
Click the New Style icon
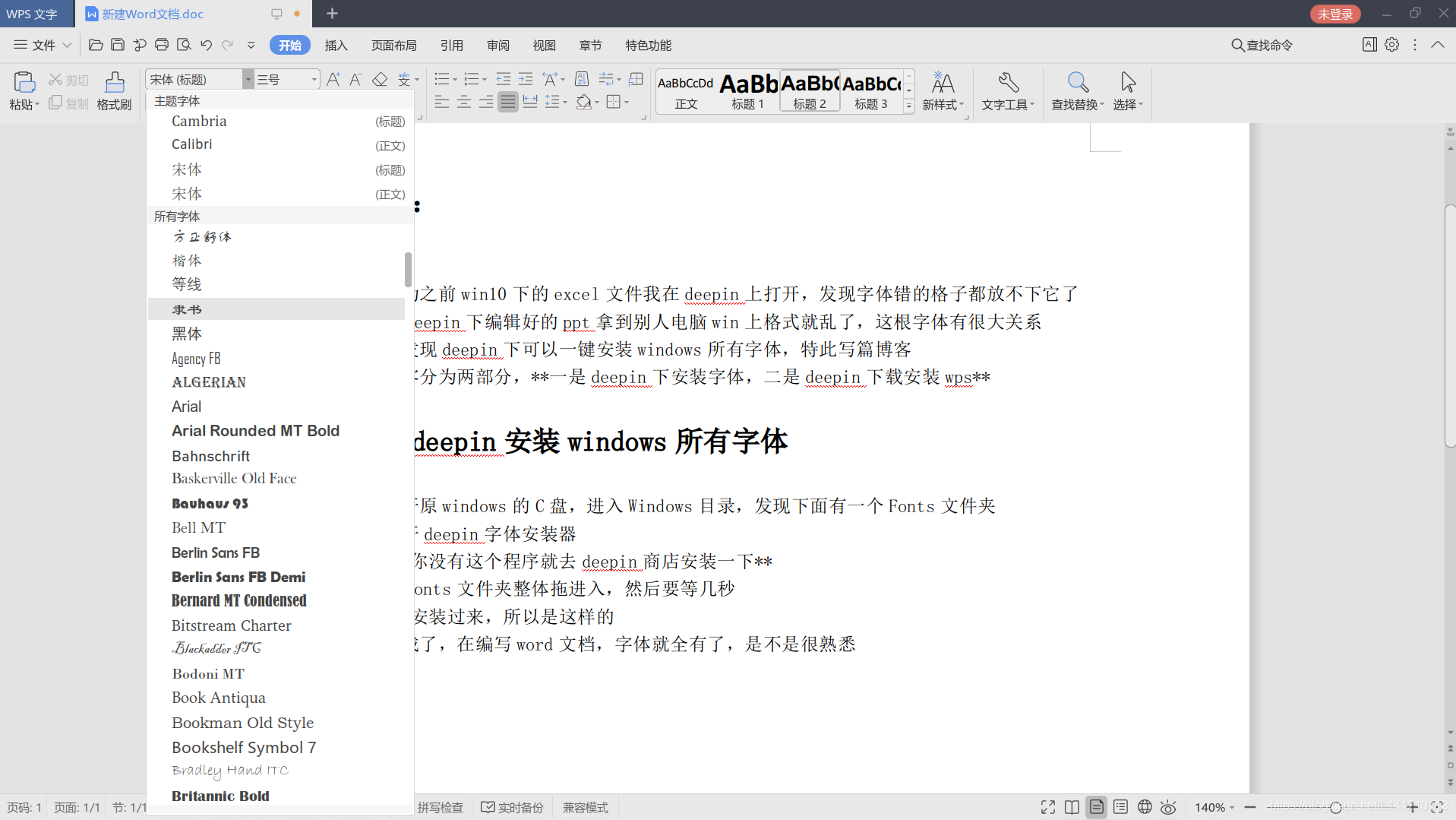point(943,82)
